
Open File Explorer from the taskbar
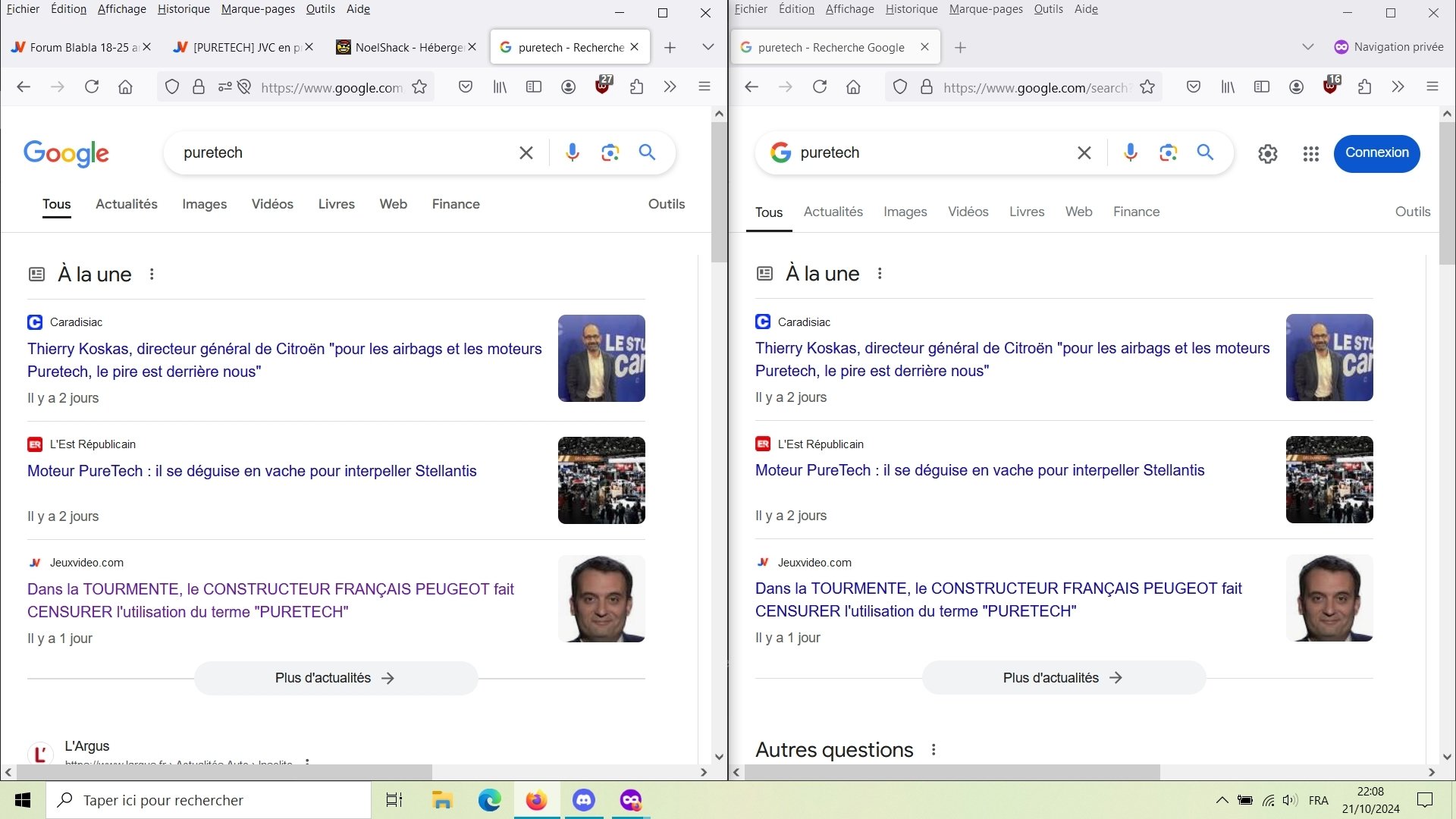pyautogui.click(x=442, y=800)
